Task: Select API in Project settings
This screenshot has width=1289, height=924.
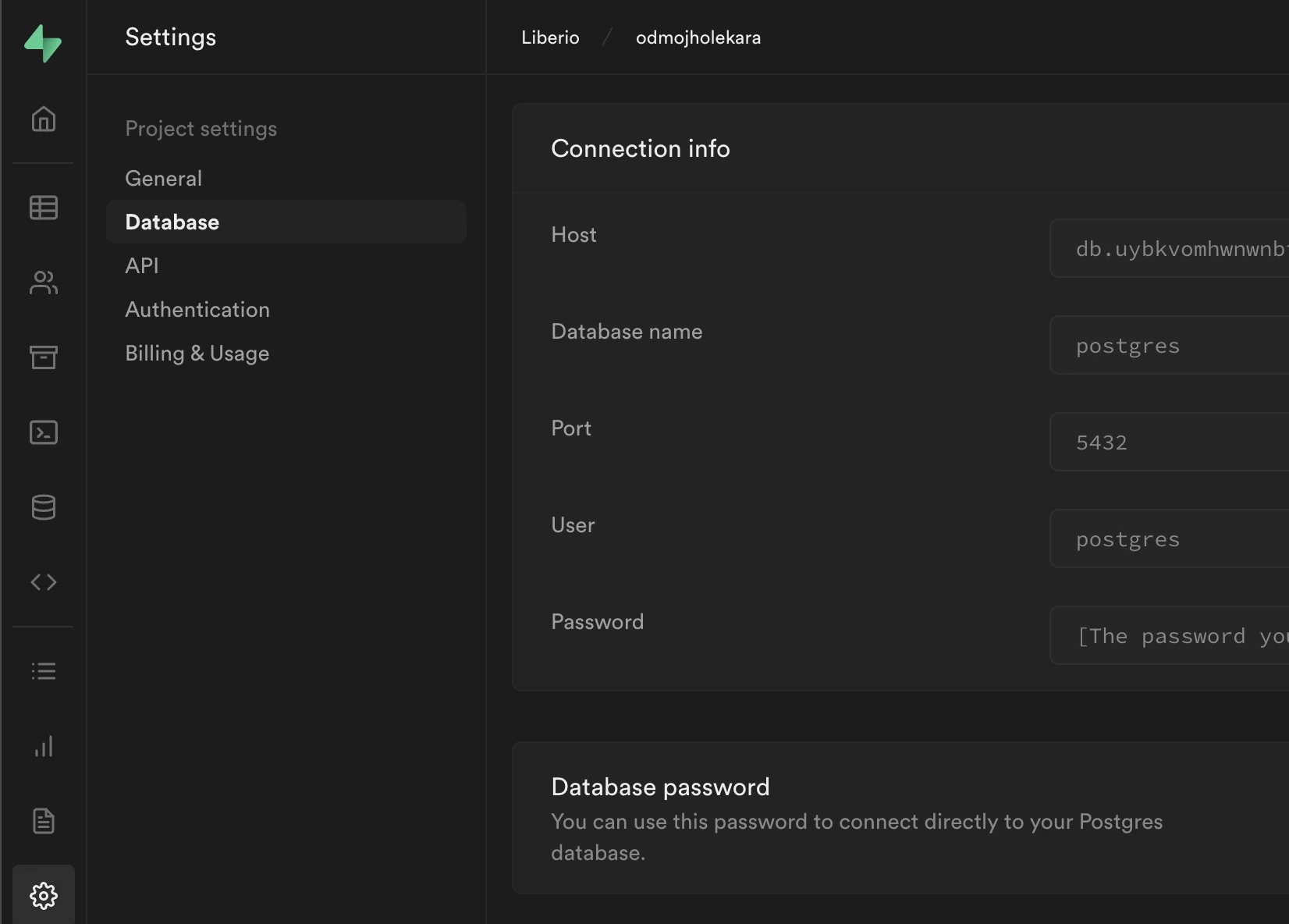Action: (x=142, y=266)
